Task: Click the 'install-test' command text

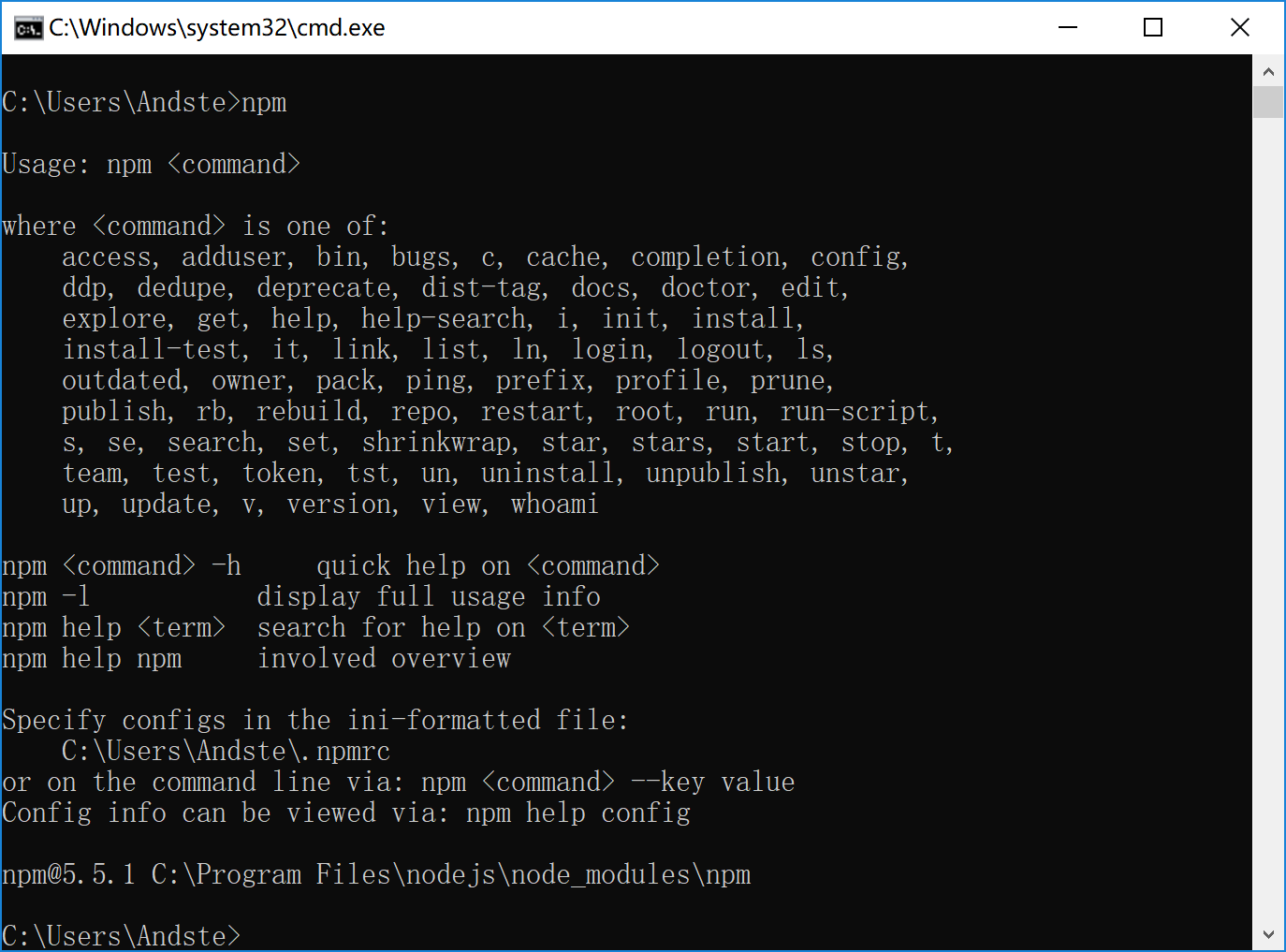Action: pyautogui.click(x=155, y=350)
